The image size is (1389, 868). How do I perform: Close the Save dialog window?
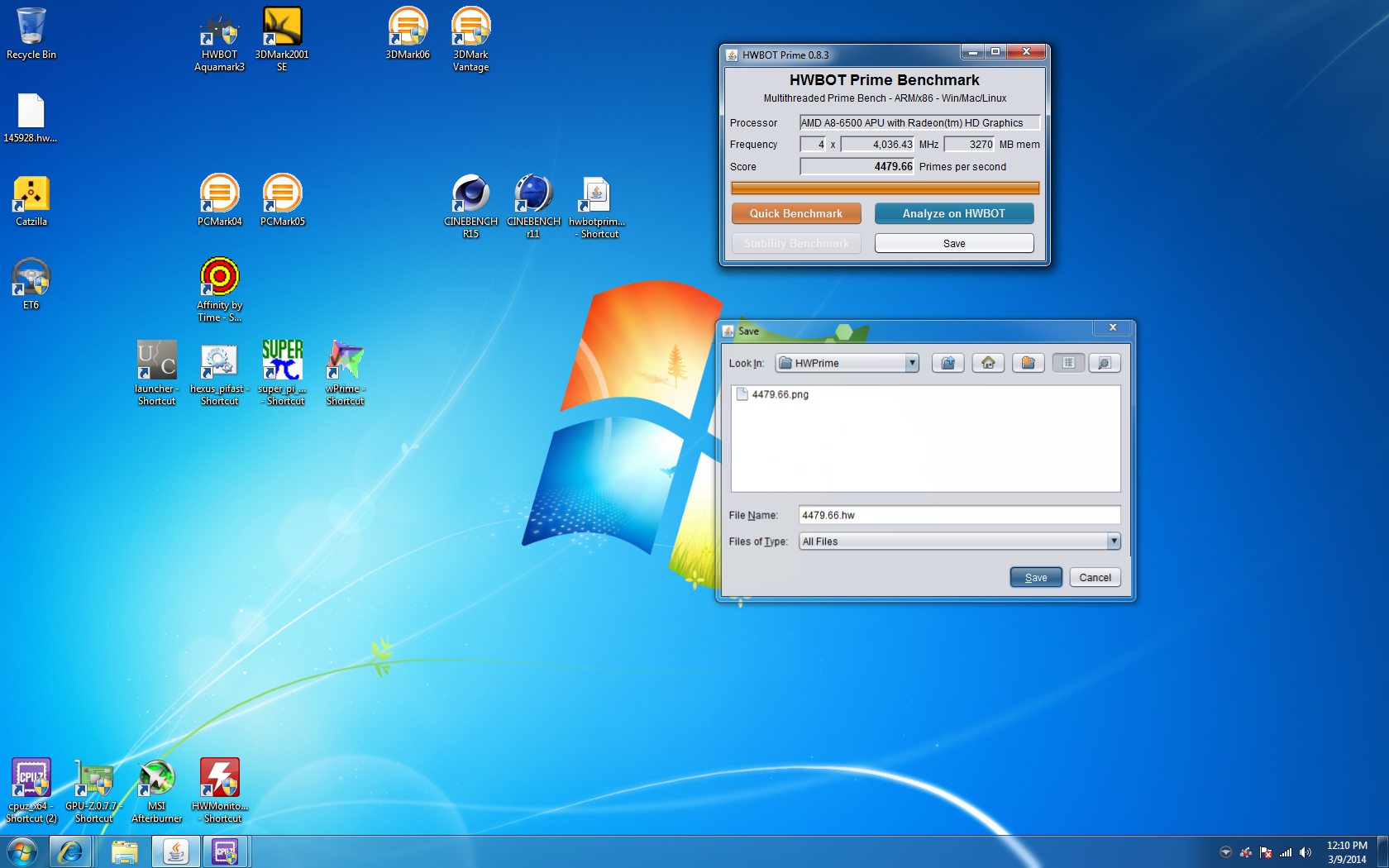(1113, 327)
